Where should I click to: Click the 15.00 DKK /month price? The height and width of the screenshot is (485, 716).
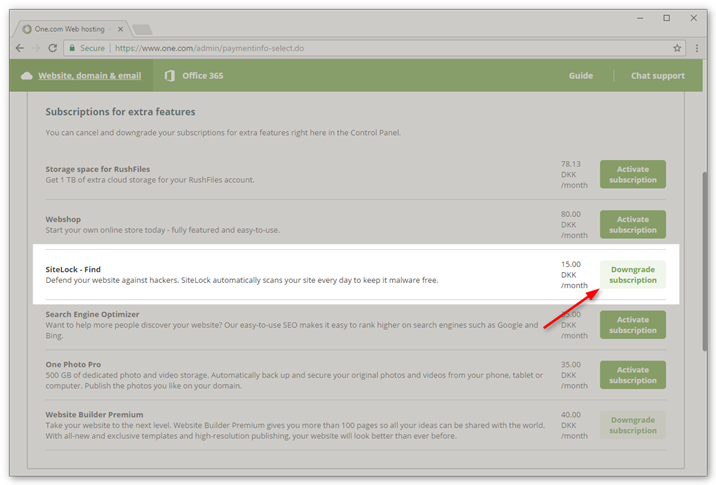574,275
